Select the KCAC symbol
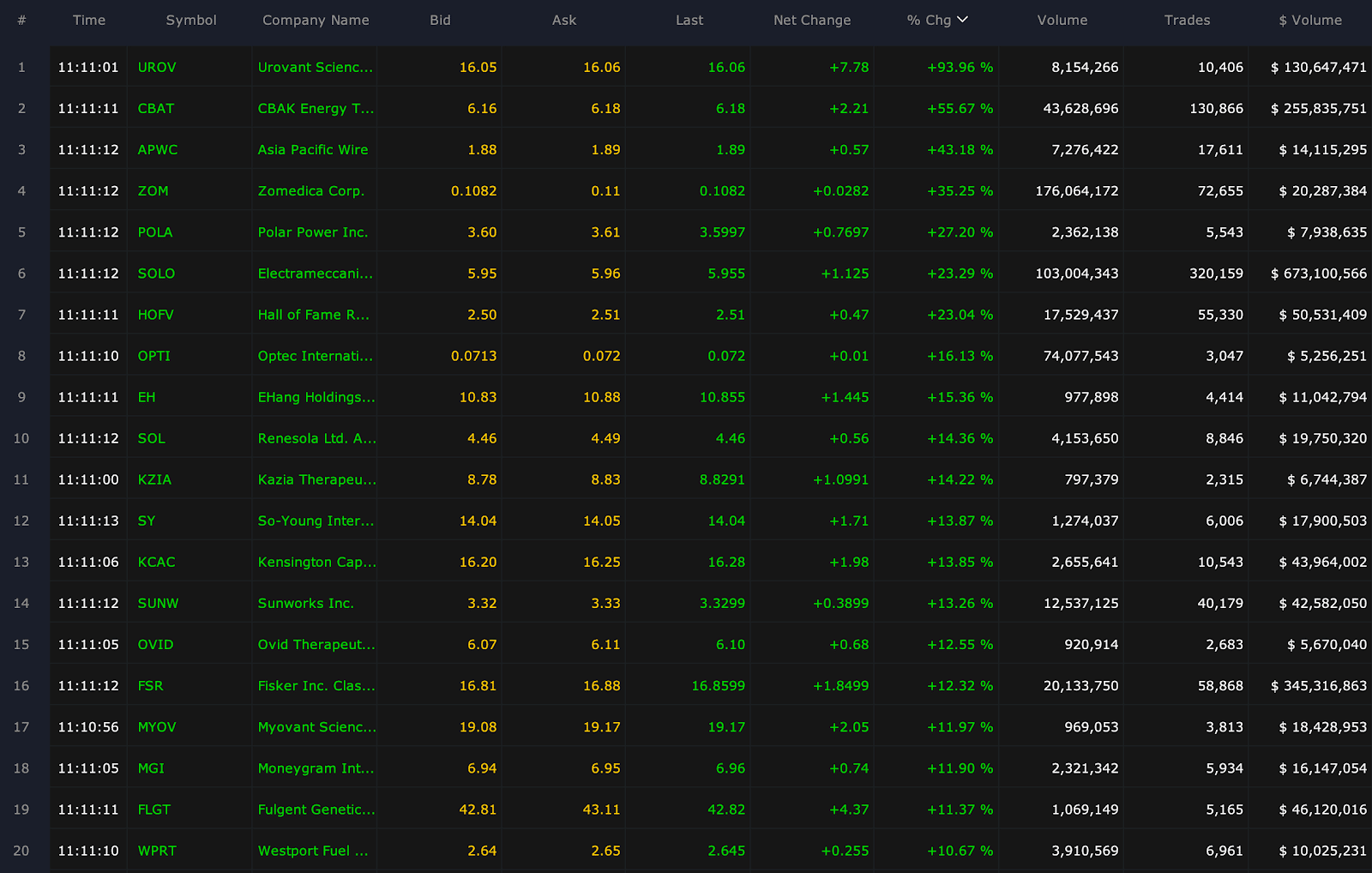Screen dimensions: 1372x873 pos(156,562)
